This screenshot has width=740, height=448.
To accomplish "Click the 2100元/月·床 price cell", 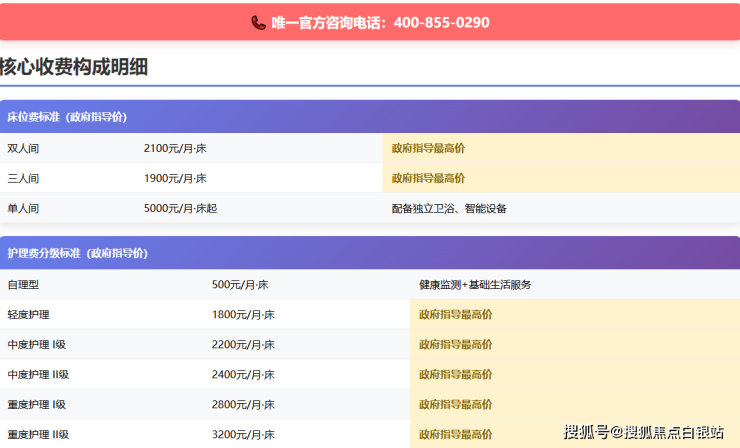I will (175, 148).
